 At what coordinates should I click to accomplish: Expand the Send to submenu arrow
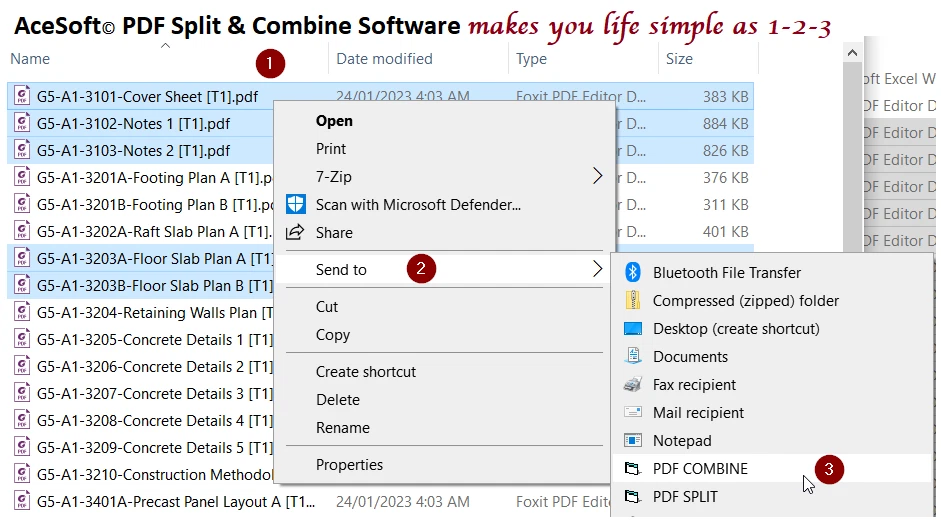[x=597, y=269]
